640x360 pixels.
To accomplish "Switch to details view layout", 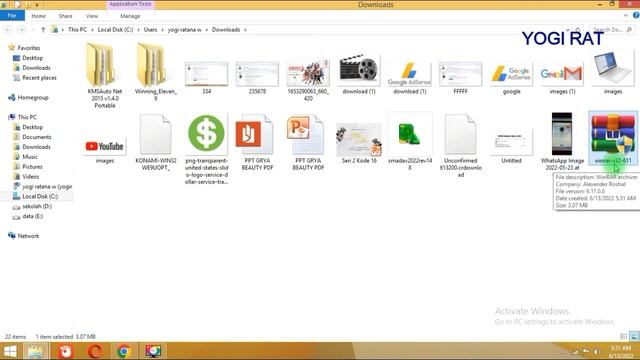I will pyautogui.click(x=624, y=336).
